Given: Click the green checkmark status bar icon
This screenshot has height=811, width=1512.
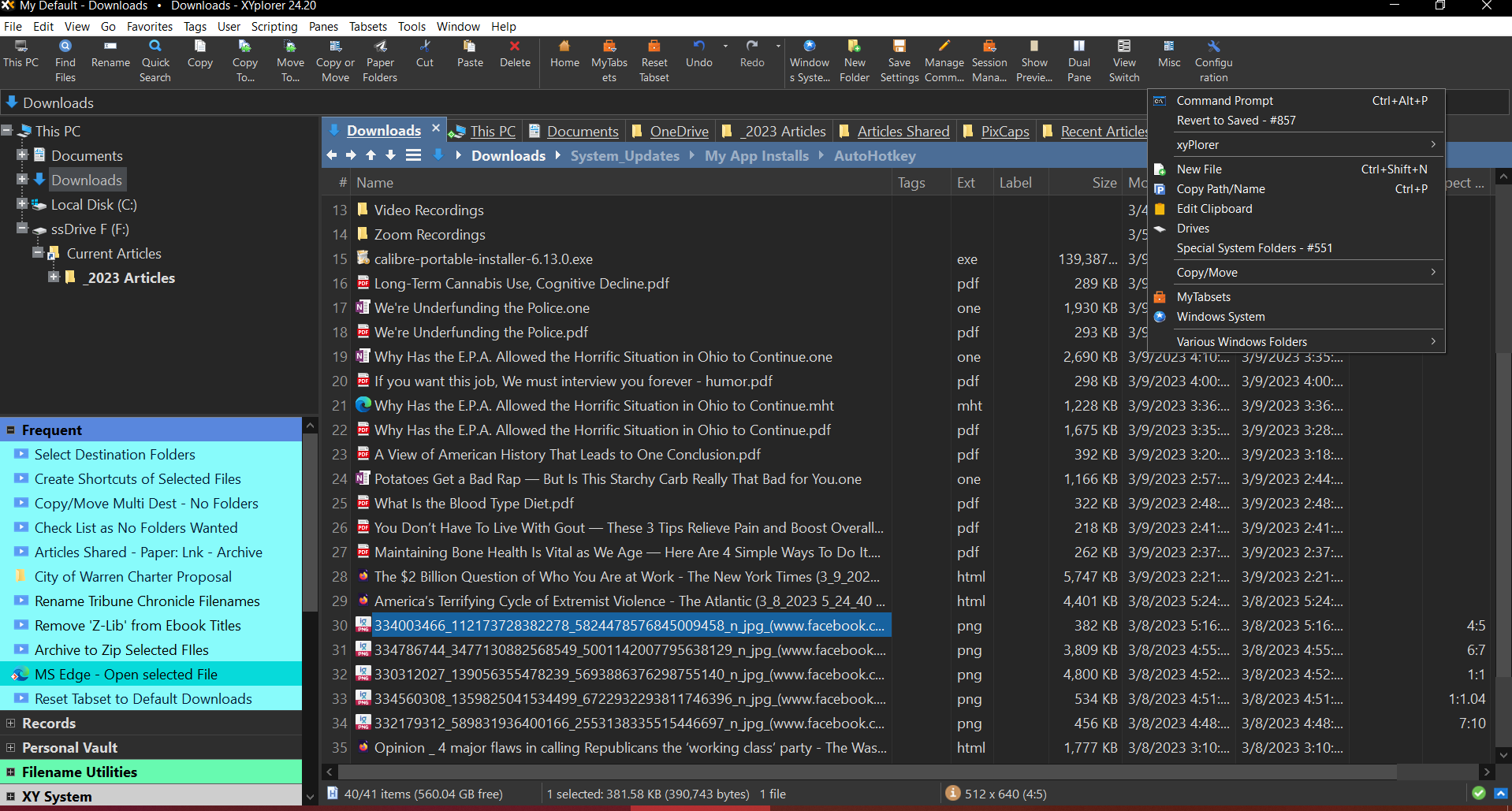Looking at the screenshot, I should 1478,794.
